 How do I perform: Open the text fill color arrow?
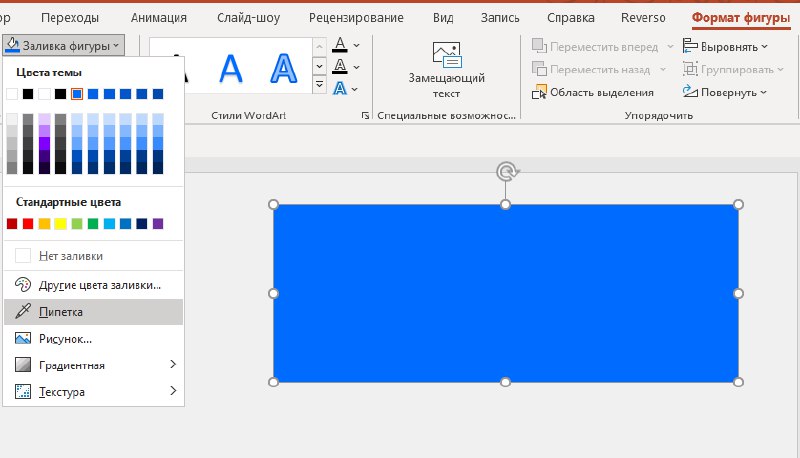click(x=357, y=45)
